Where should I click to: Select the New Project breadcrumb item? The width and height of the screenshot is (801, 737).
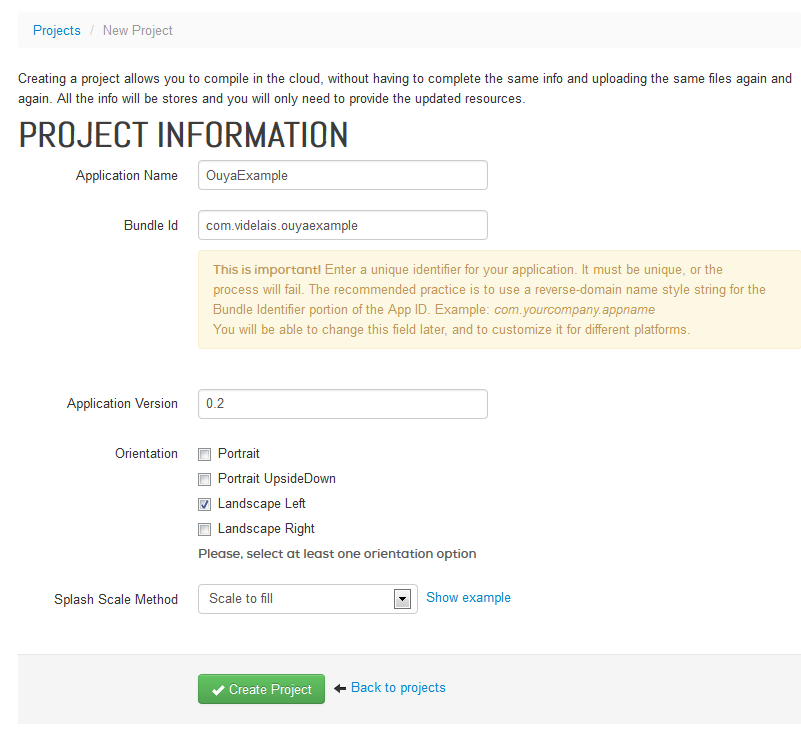[138, 31]
